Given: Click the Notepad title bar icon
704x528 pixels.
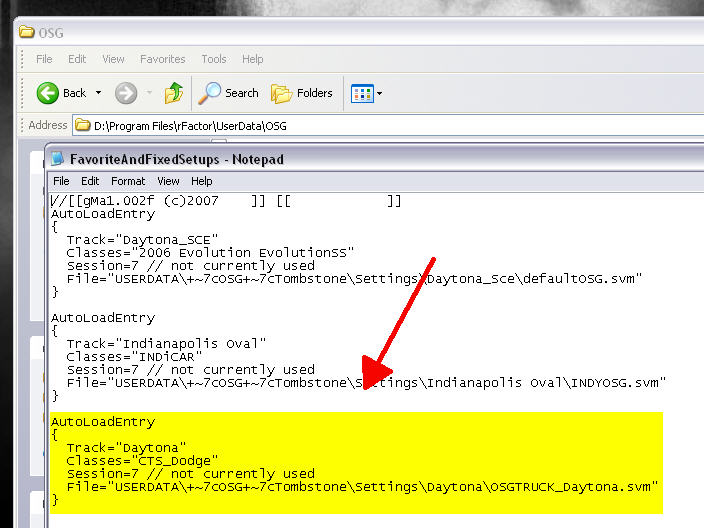Looking at the screenshot, I should tap(57, 159).
